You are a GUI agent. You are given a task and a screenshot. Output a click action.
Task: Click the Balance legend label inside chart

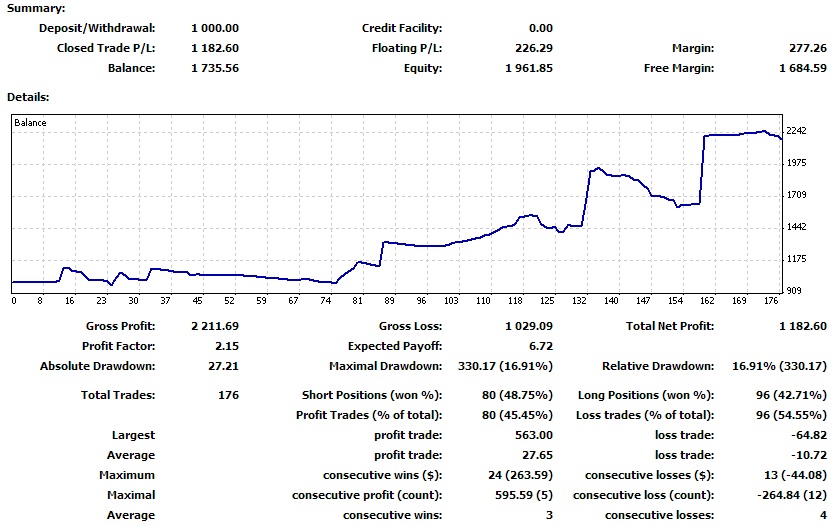[31, 123]
